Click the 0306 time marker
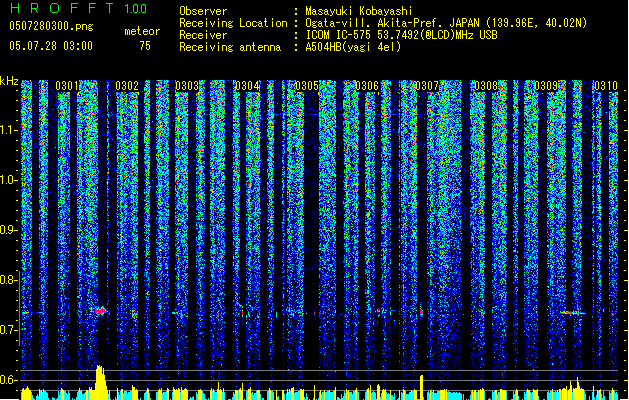 click(x=367, y=86)
